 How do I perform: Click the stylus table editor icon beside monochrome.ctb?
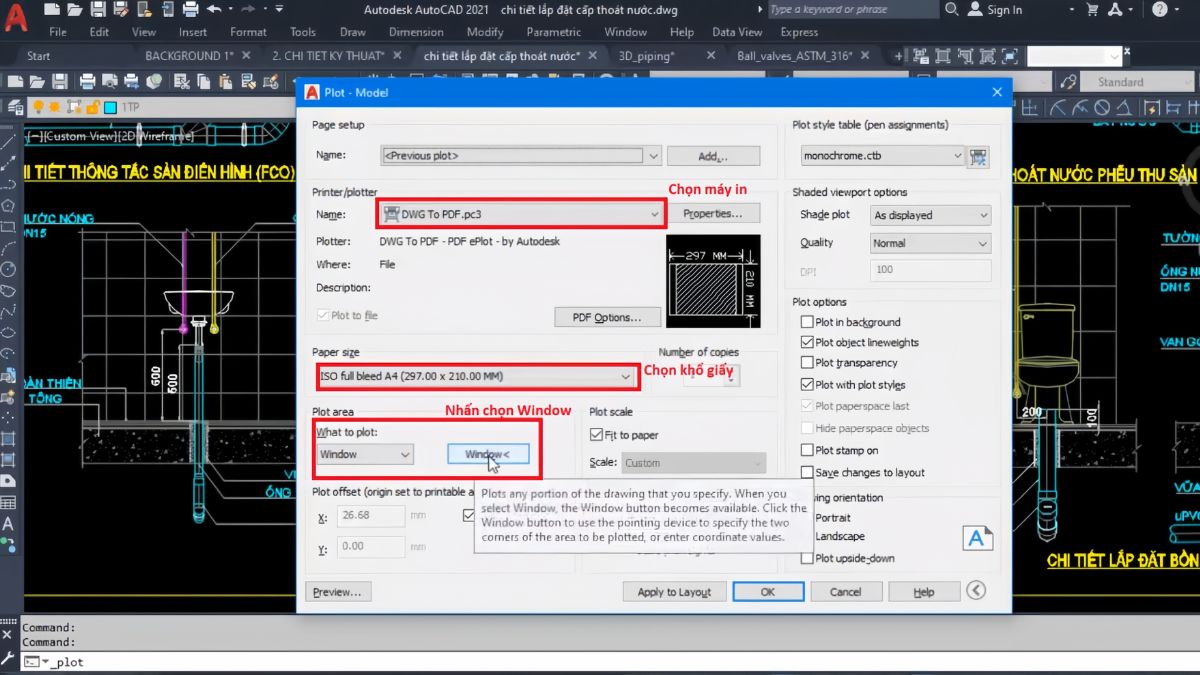click(x=979, y=156)
